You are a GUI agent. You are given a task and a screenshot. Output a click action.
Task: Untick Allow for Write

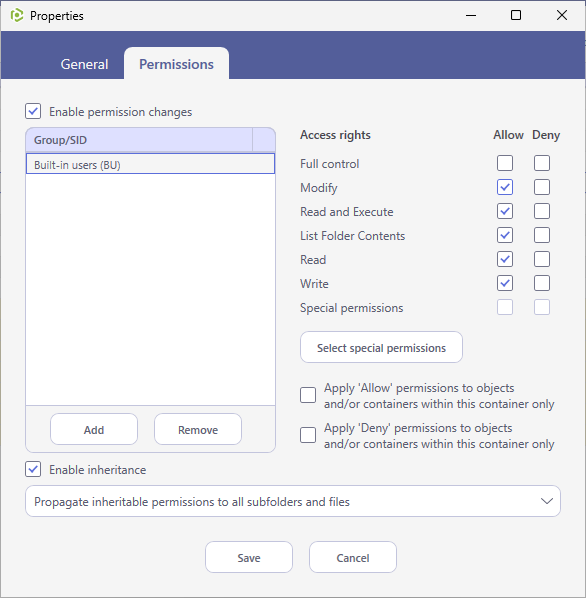[x=505, y=283]
